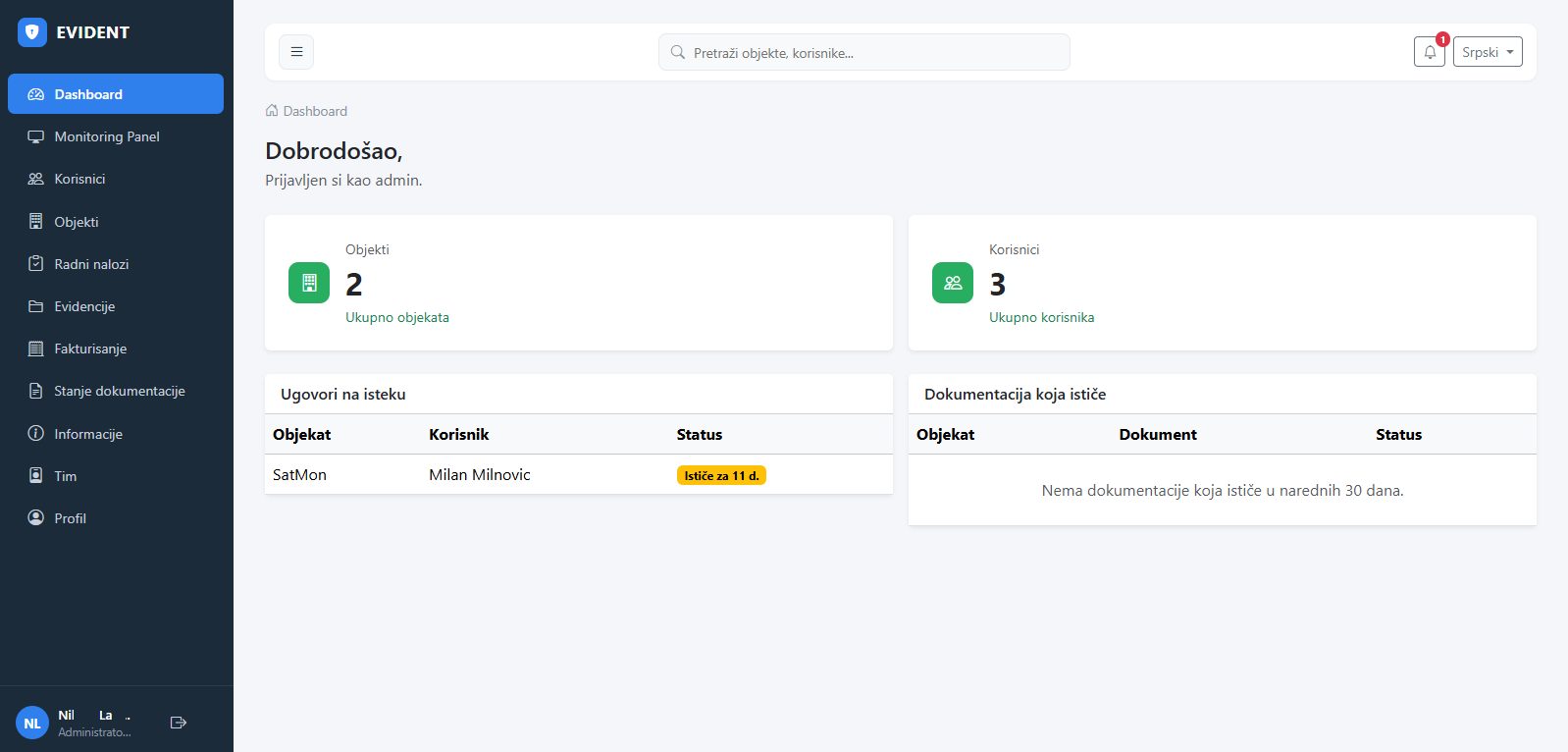Open the Srpski language dropdown
The width and height of the screenshot is (1568, 752).
pos(1488,52)
